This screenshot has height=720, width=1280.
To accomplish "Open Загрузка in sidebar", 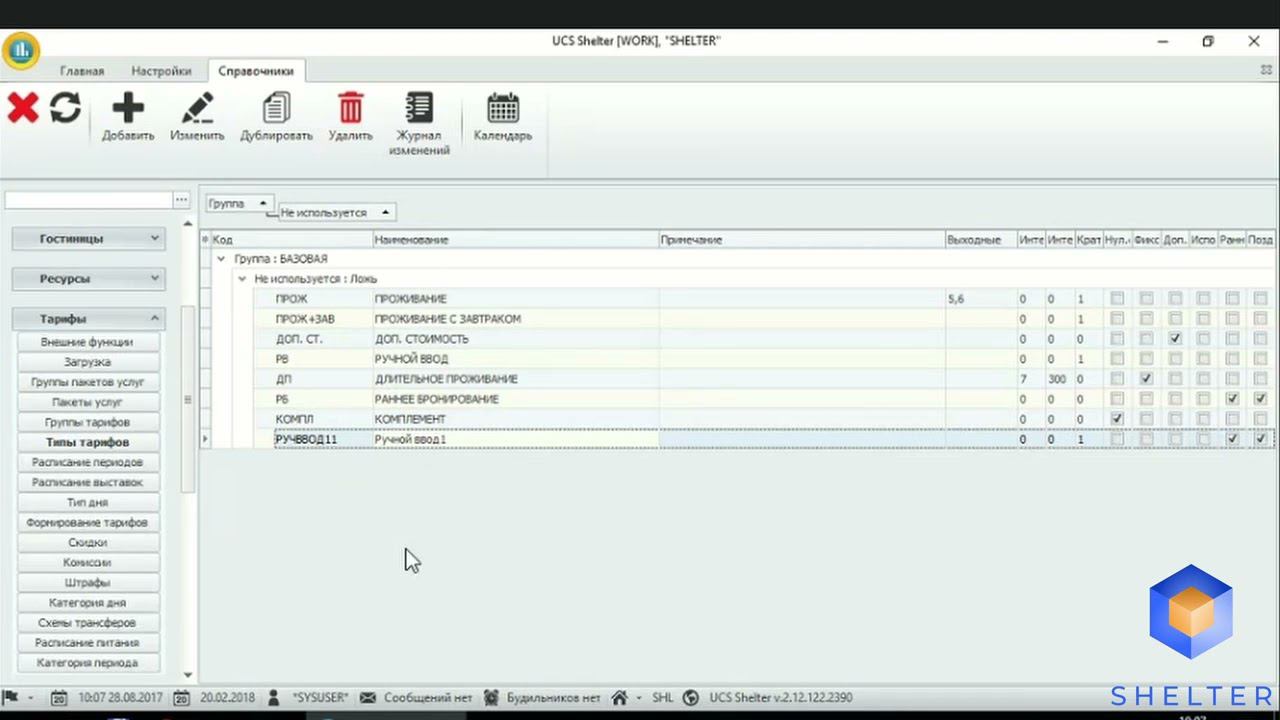I will tap(87, 362).
